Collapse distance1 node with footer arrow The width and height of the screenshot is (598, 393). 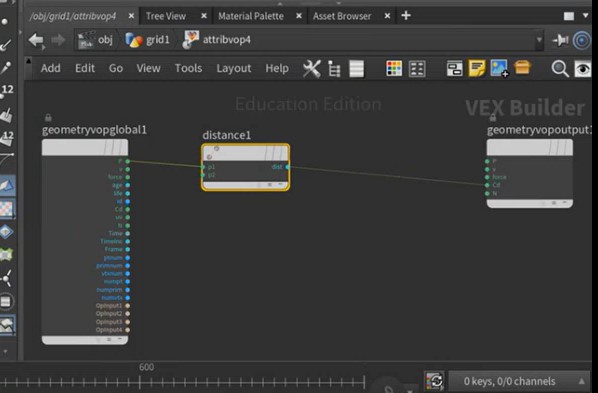[x=281, y=185]
